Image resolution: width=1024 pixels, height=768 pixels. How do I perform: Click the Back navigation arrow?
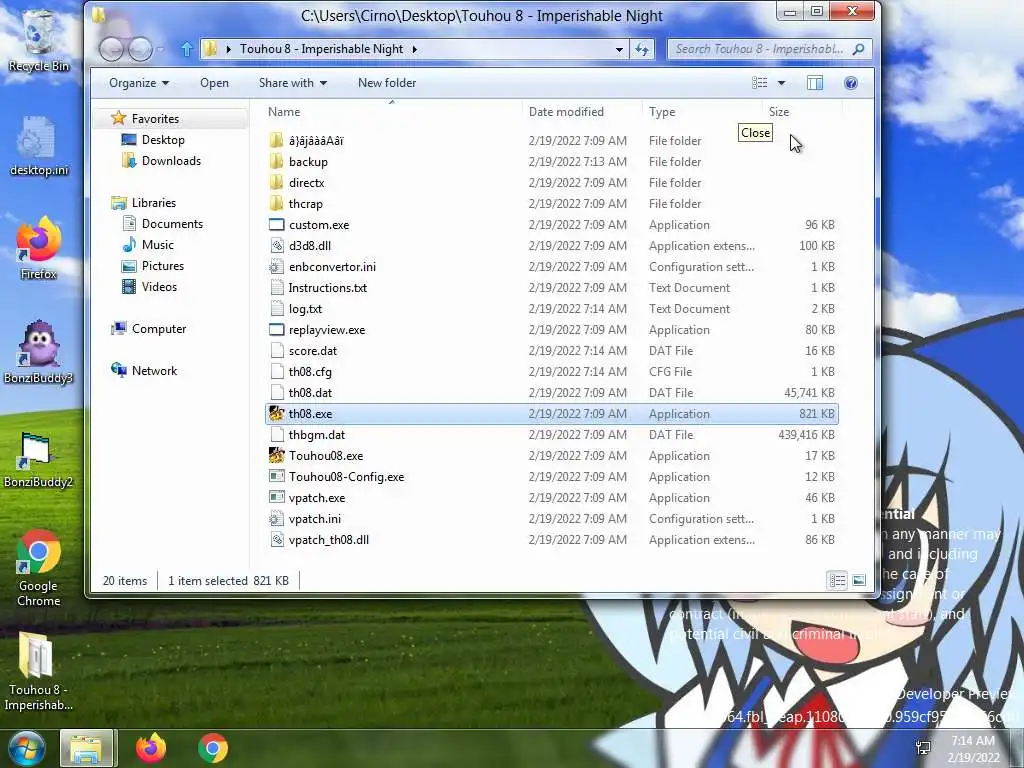pyautogui.click(x=111, y=49)
